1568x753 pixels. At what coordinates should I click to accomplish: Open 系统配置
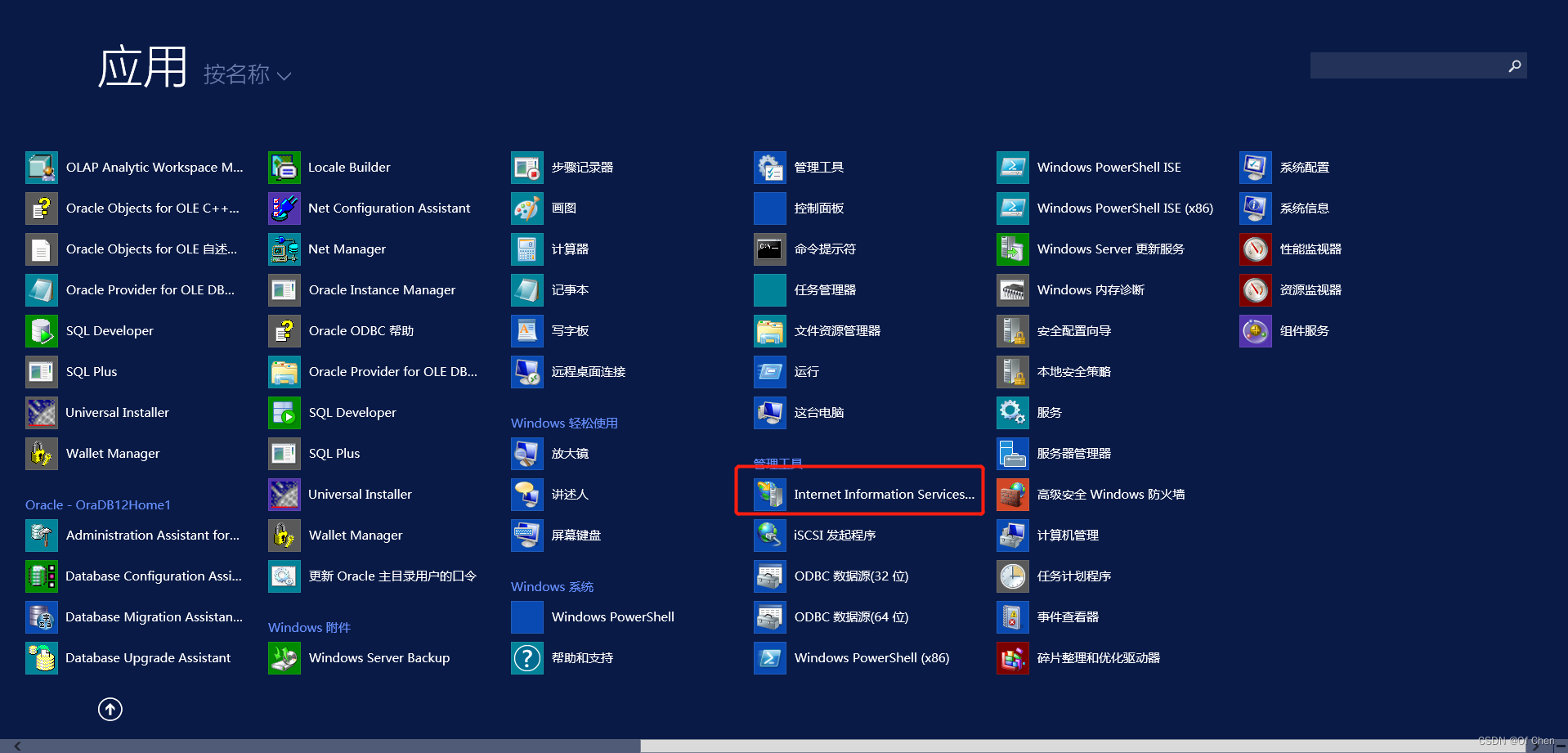1285,168
